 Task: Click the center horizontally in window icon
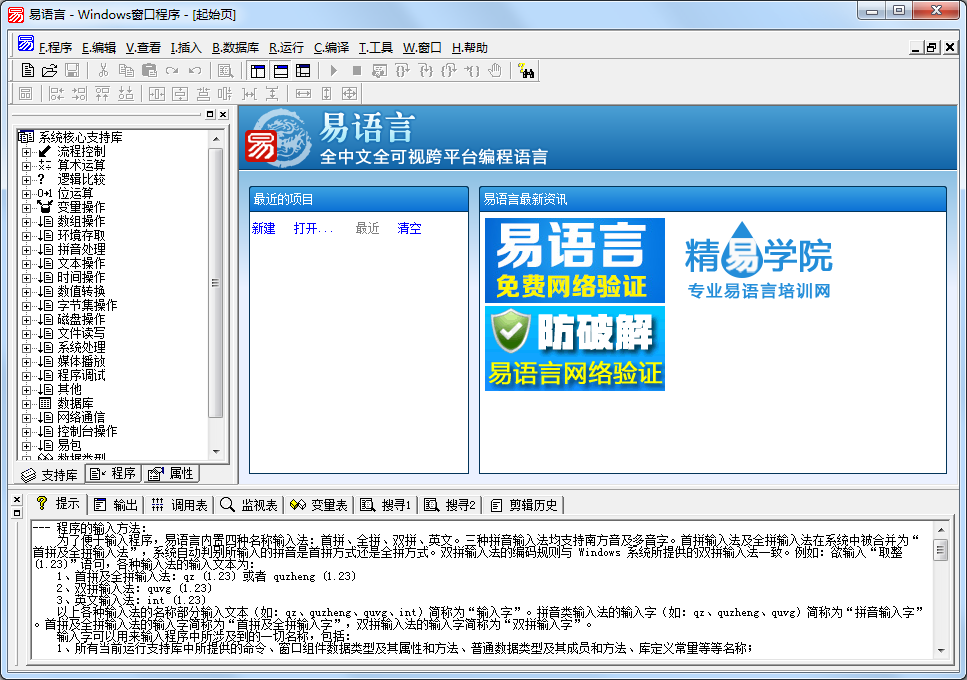(x=157, y=94)
